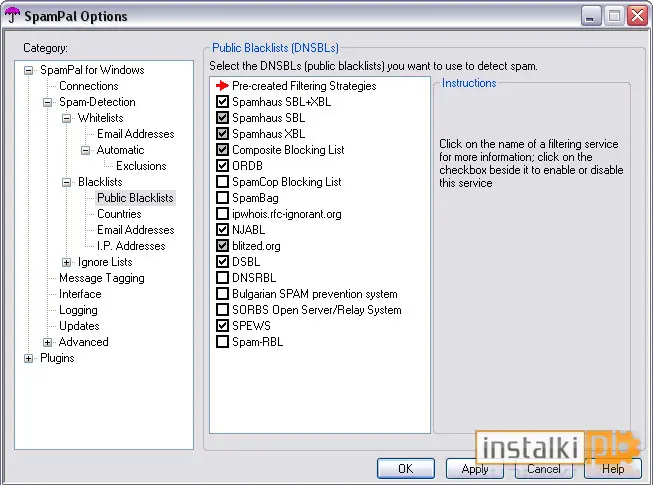Select Connections in the category tree

pos(89,86)
